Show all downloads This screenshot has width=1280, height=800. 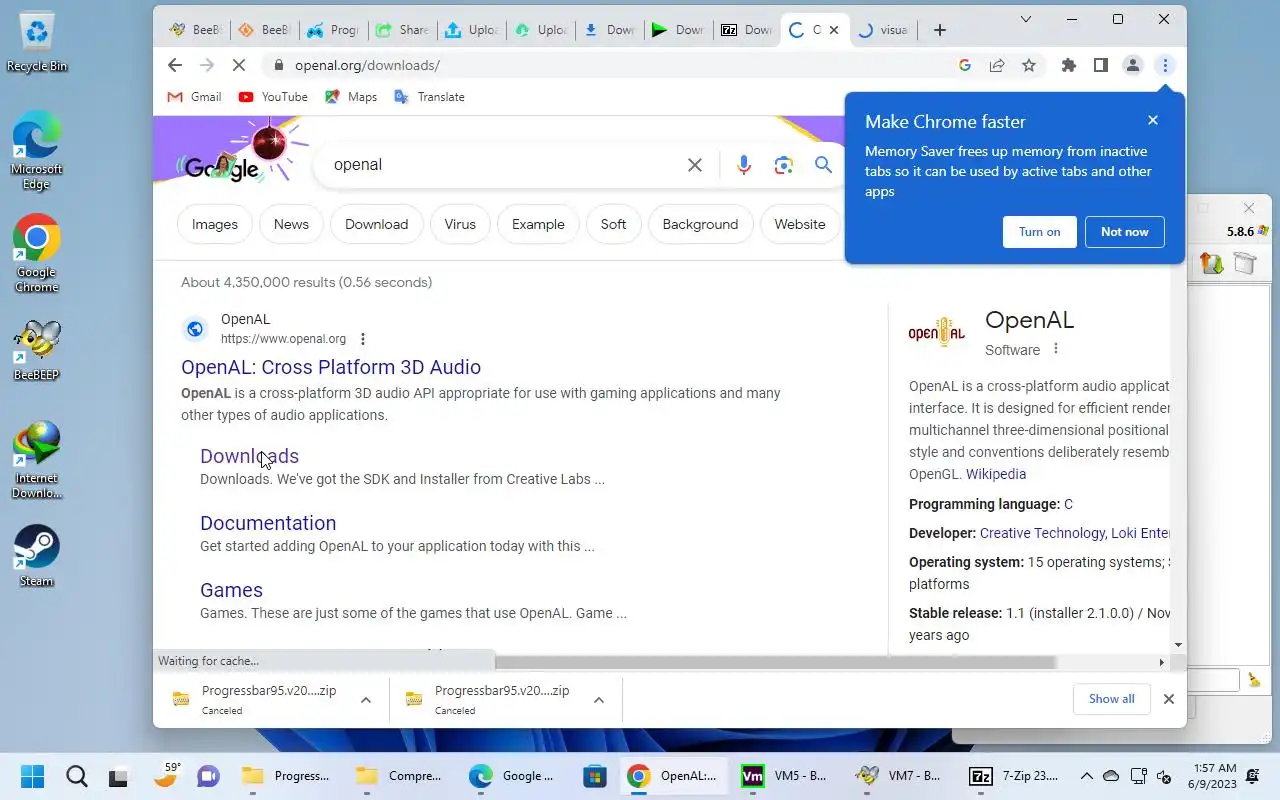point(1111,699)
